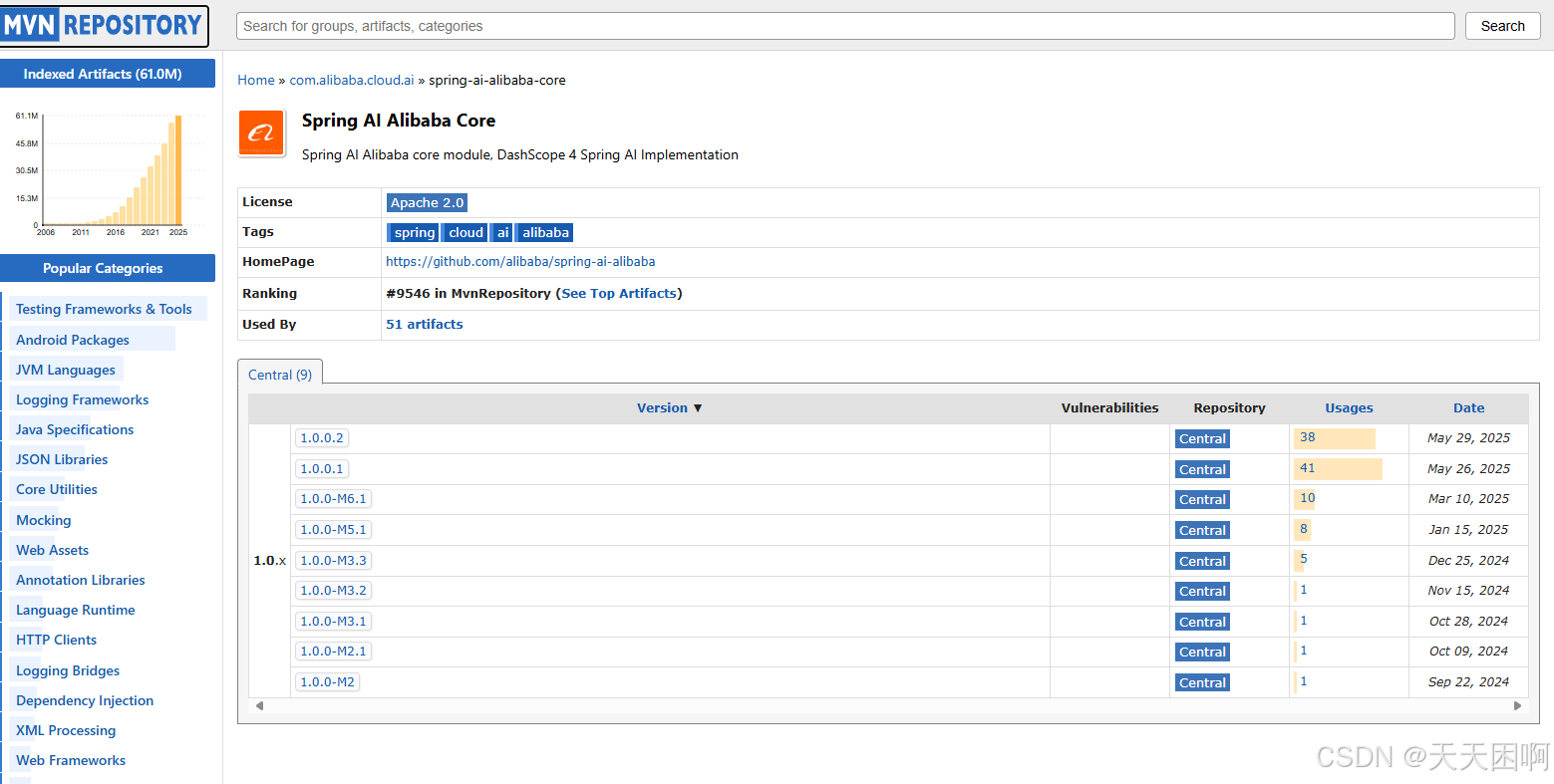Open version 1.0.0-M3.1

point(333,622)
